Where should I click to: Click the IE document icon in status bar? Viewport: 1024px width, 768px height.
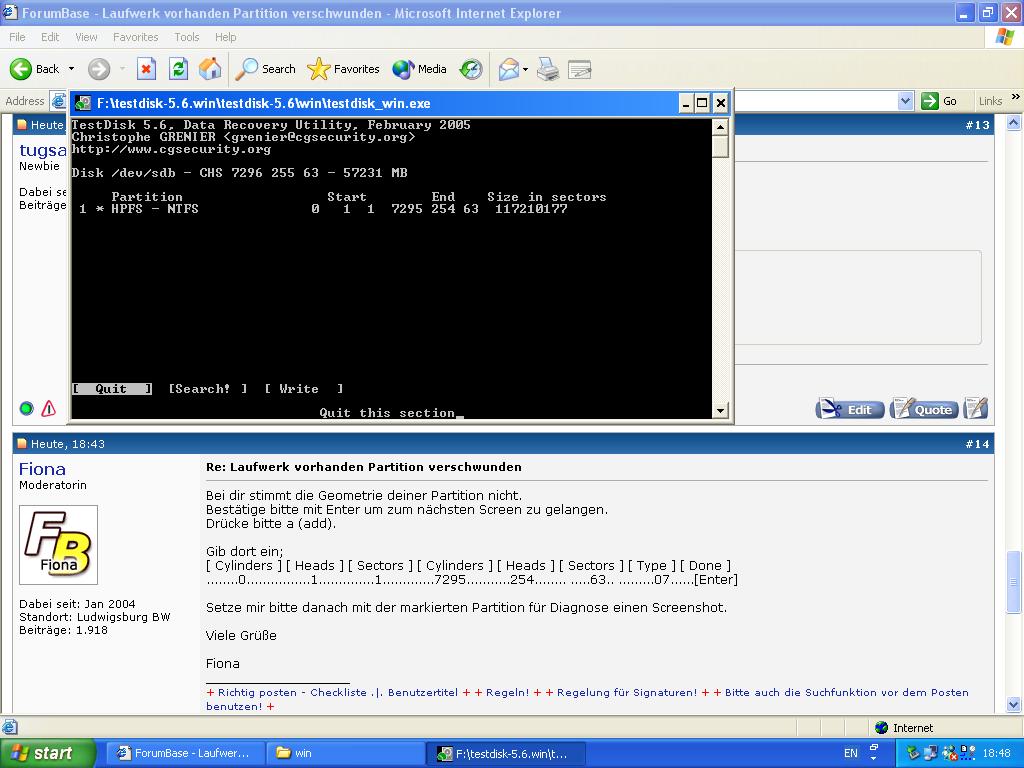10,727
